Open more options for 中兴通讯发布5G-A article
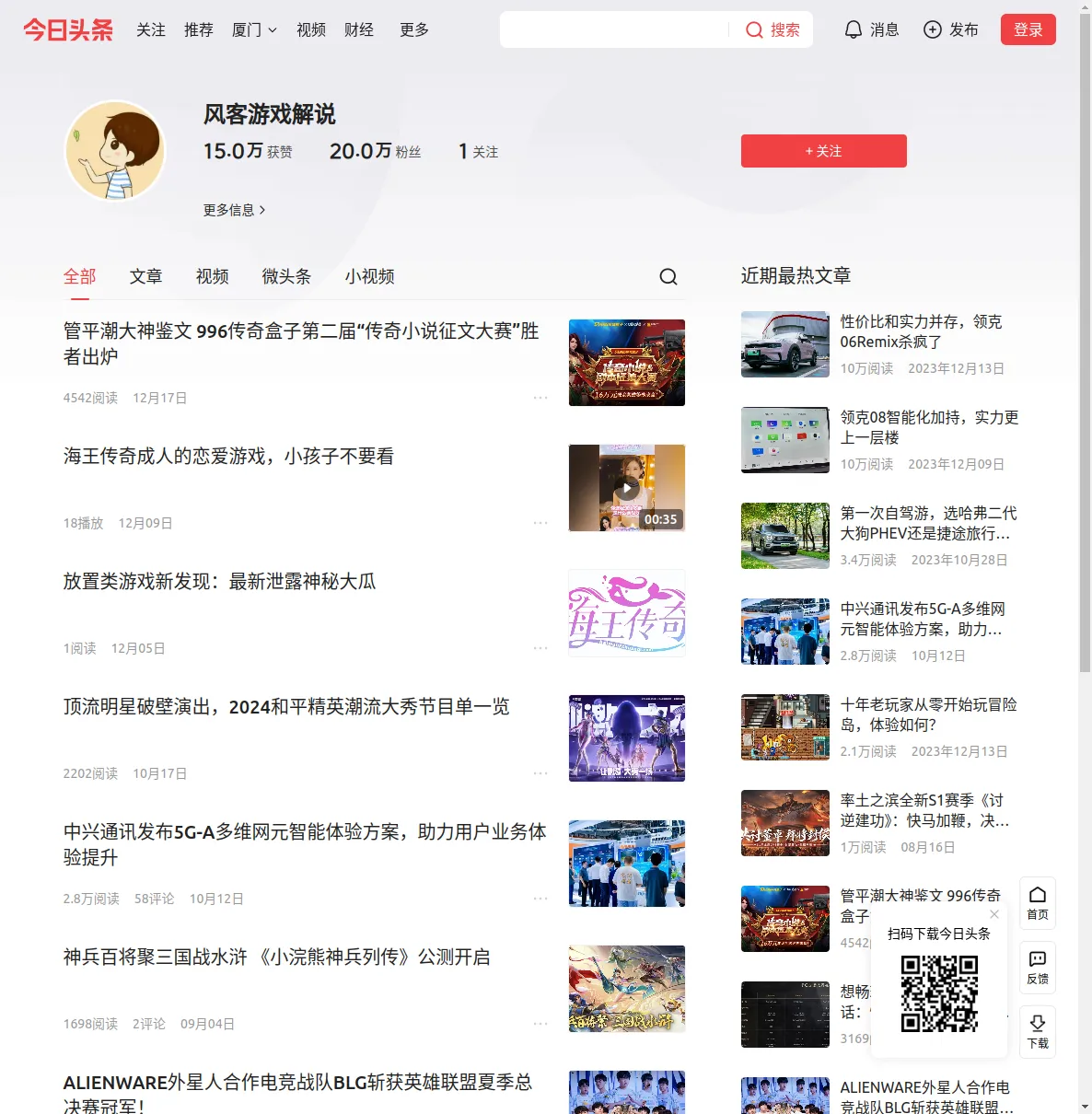 coord(540,899)
